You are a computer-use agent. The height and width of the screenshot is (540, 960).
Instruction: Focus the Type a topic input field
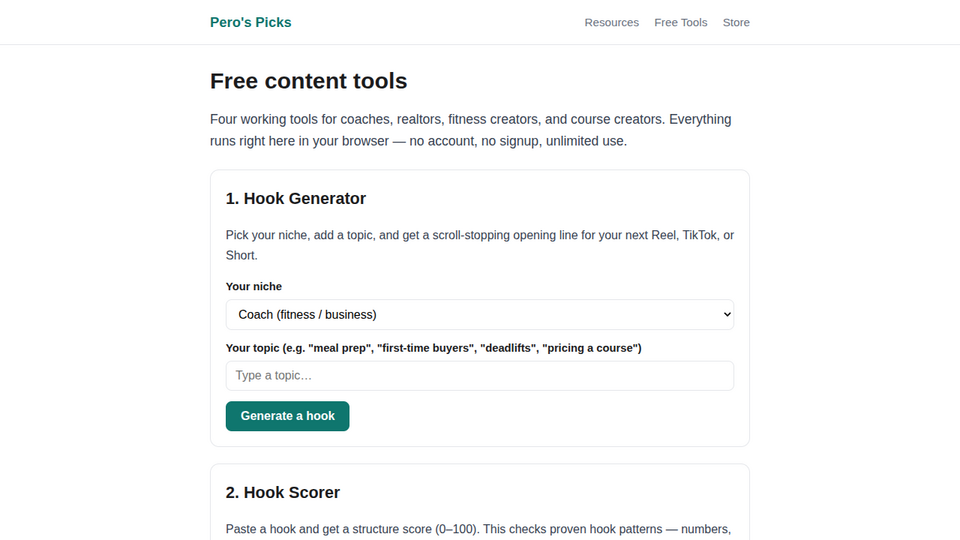click(x=479, y=375)
